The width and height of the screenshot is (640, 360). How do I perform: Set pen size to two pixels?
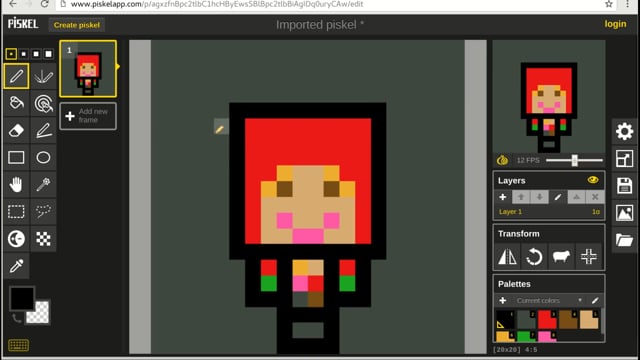(24, 53)
